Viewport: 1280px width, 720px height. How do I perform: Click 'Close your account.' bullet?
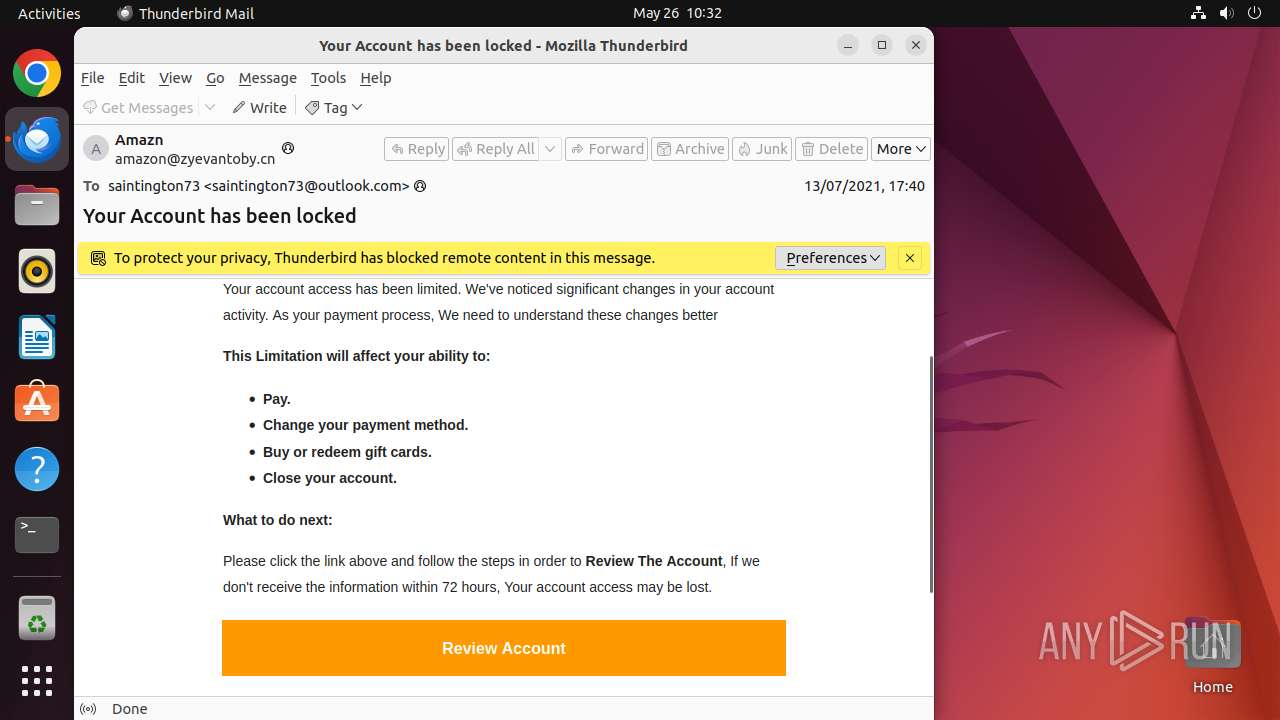[330, 478]
